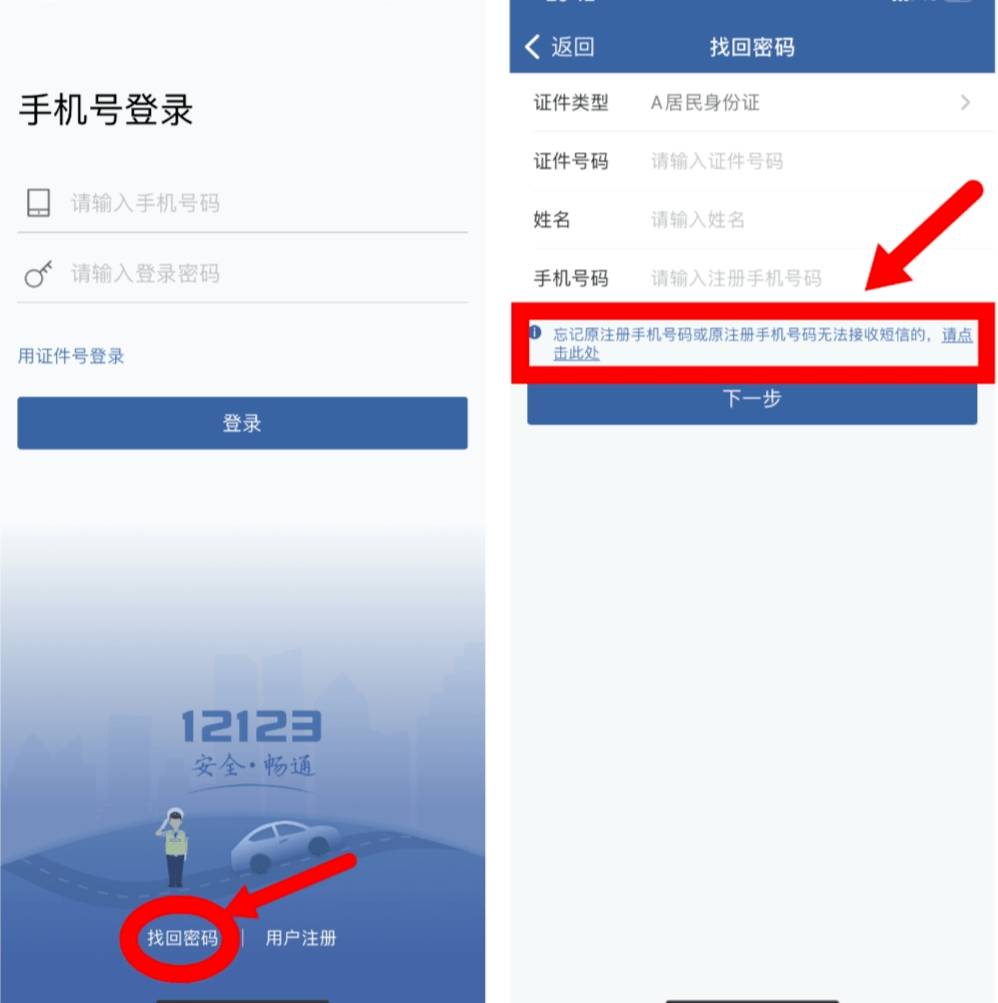
Task: Click the 登录 login button
Action: pos(242,423)
